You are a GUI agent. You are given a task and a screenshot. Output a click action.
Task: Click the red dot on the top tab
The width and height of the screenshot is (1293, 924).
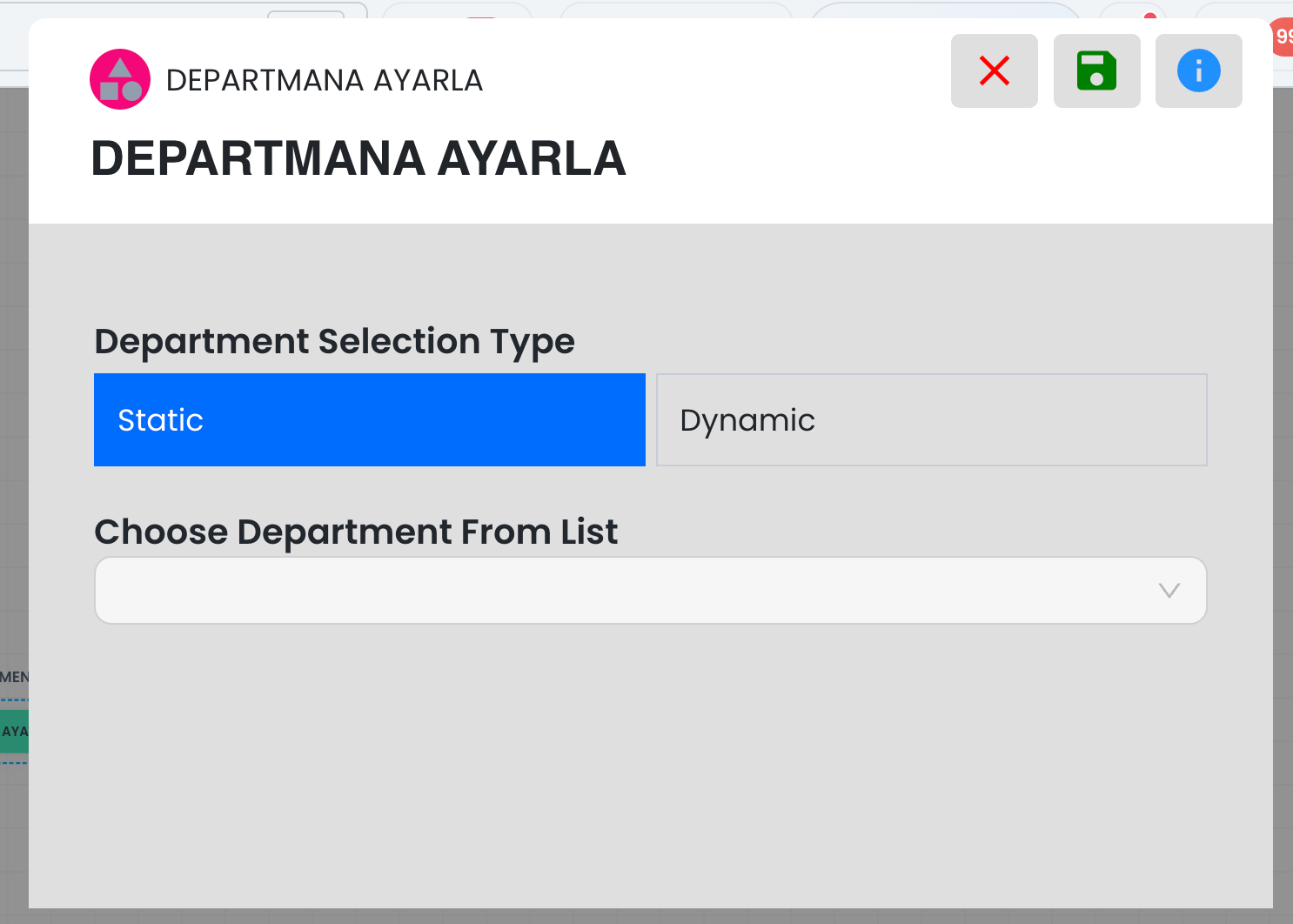1149,16
